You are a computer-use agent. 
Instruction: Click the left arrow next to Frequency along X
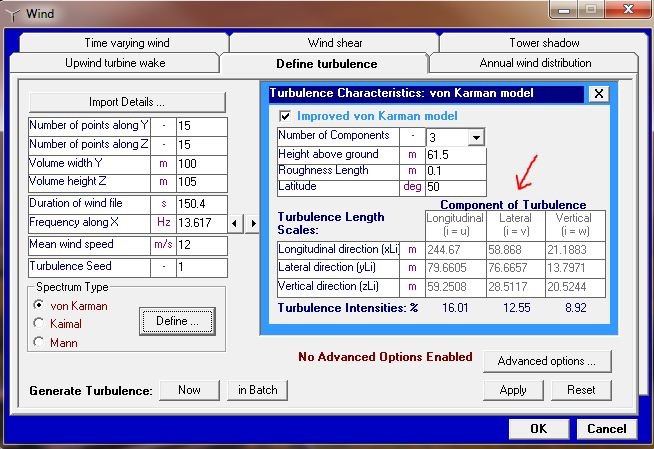point(235,223)
